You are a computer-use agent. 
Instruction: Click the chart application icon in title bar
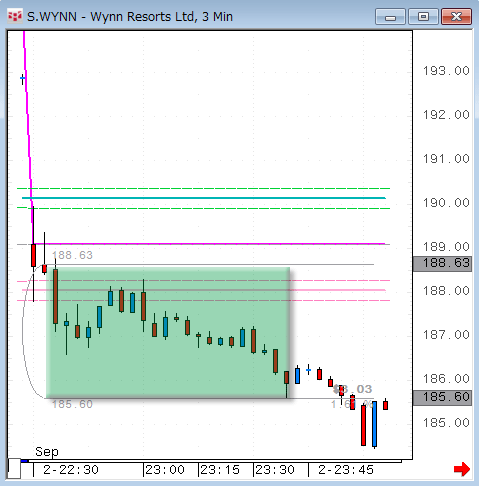(15, 16)
